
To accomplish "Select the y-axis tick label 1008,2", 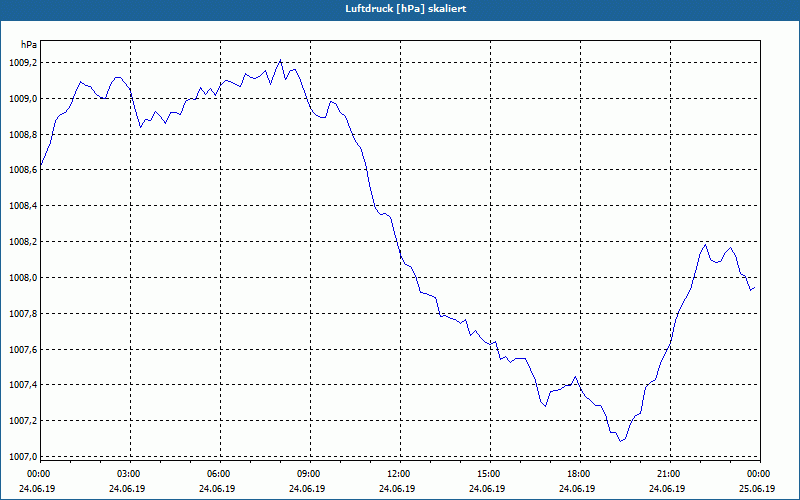I will coord(23,241).
